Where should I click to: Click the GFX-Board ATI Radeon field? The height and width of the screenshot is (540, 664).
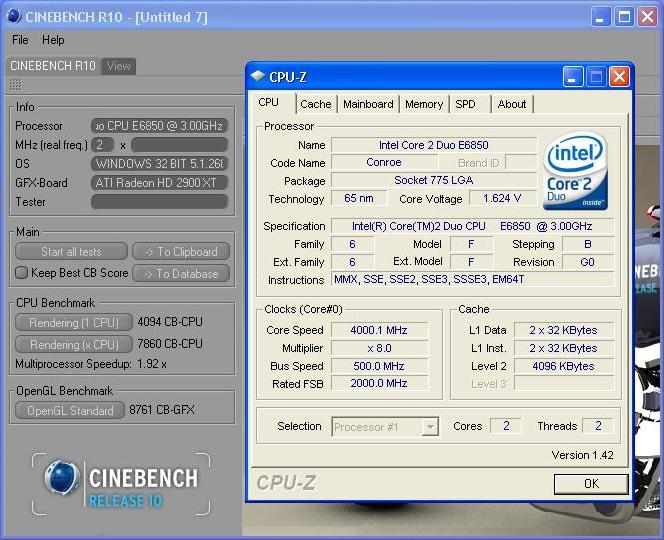159,183
